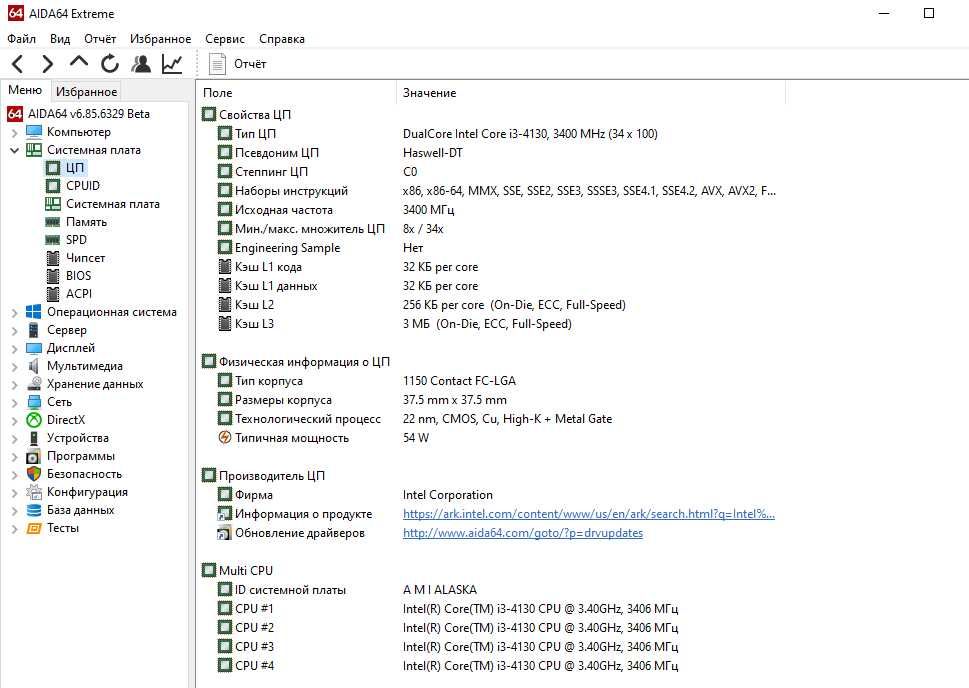Screen dimensions: 969x688
Task: Open the aida64.com driver updates link
Action: [x=523, y=533]
